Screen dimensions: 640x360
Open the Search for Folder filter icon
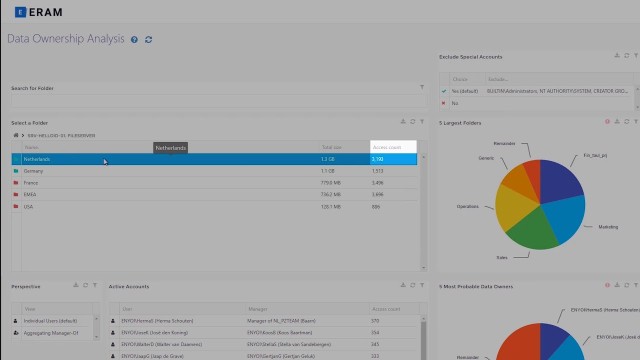tap(422, 87)
